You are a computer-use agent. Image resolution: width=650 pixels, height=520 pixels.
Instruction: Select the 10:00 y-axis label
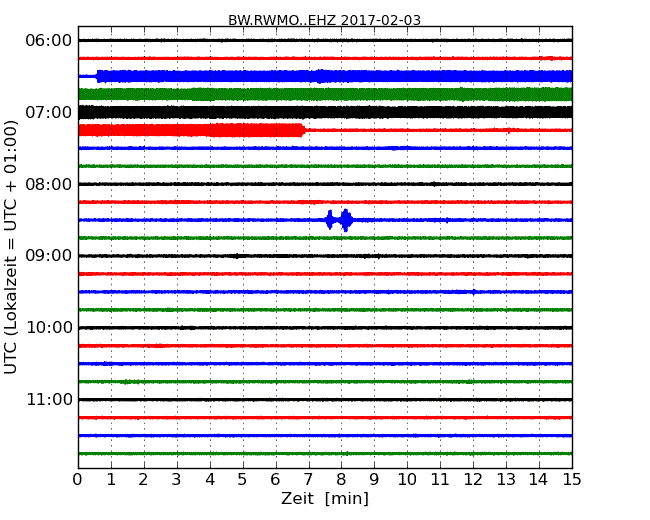[49, 328]
